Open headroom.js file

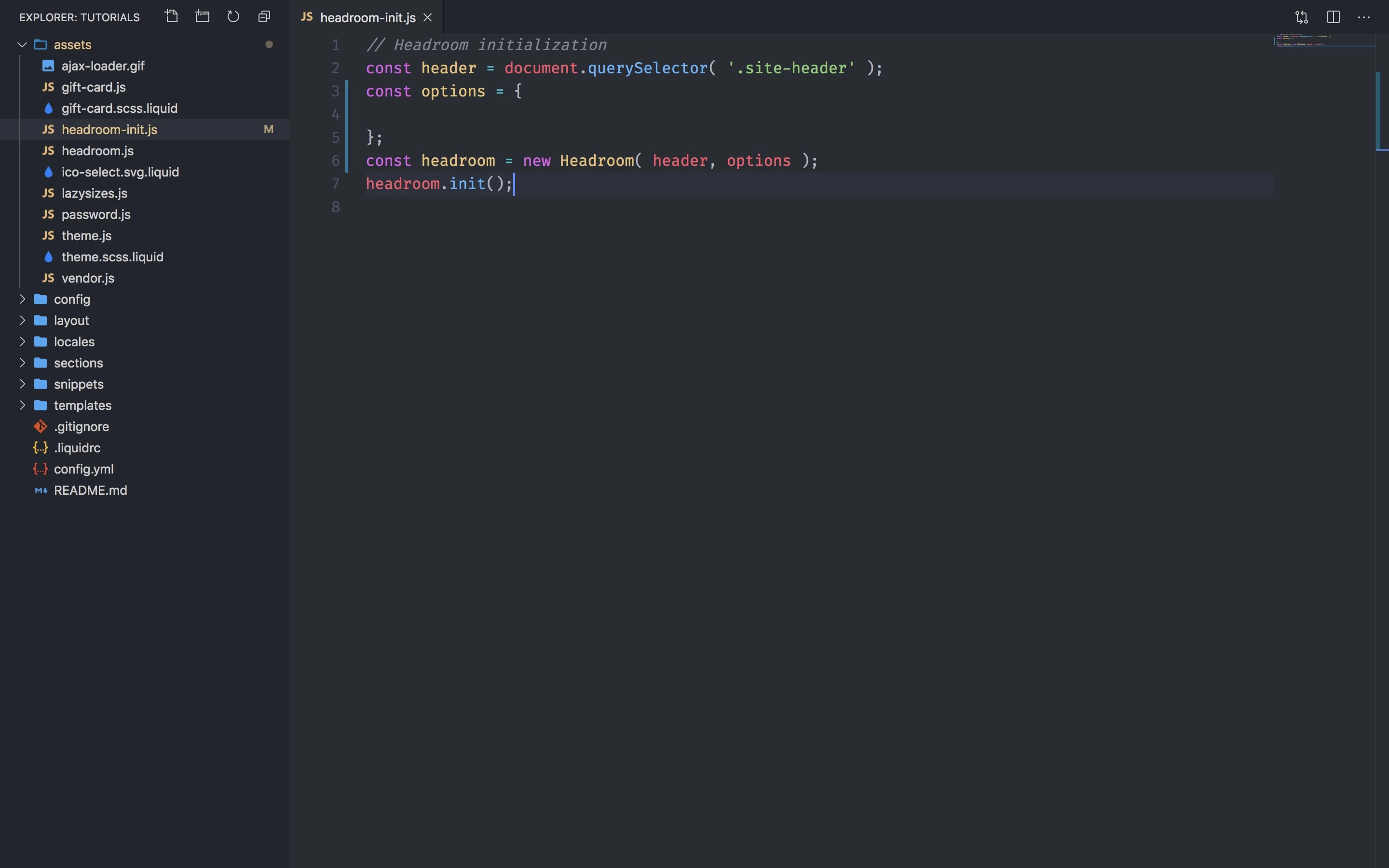click(x=145, y=150)
